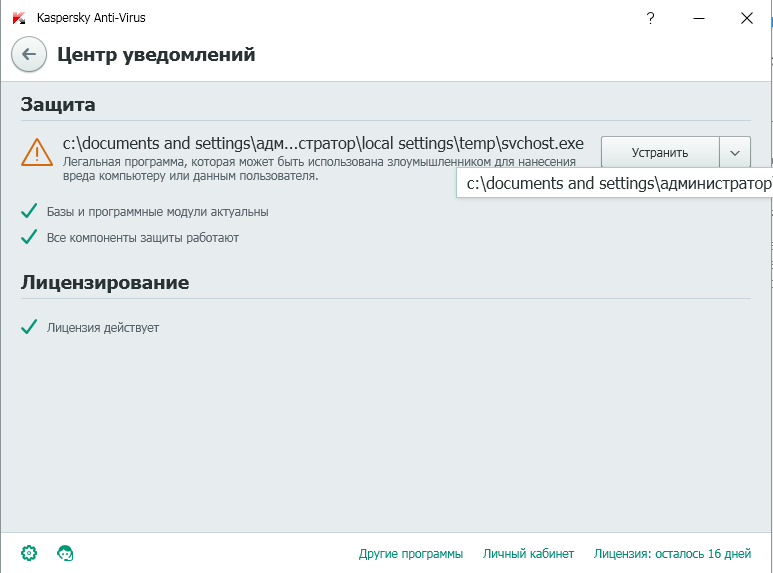Screen dimensions: 773x573
Task: Click the Kaspersky logo in the title bar
Action: 19,18
